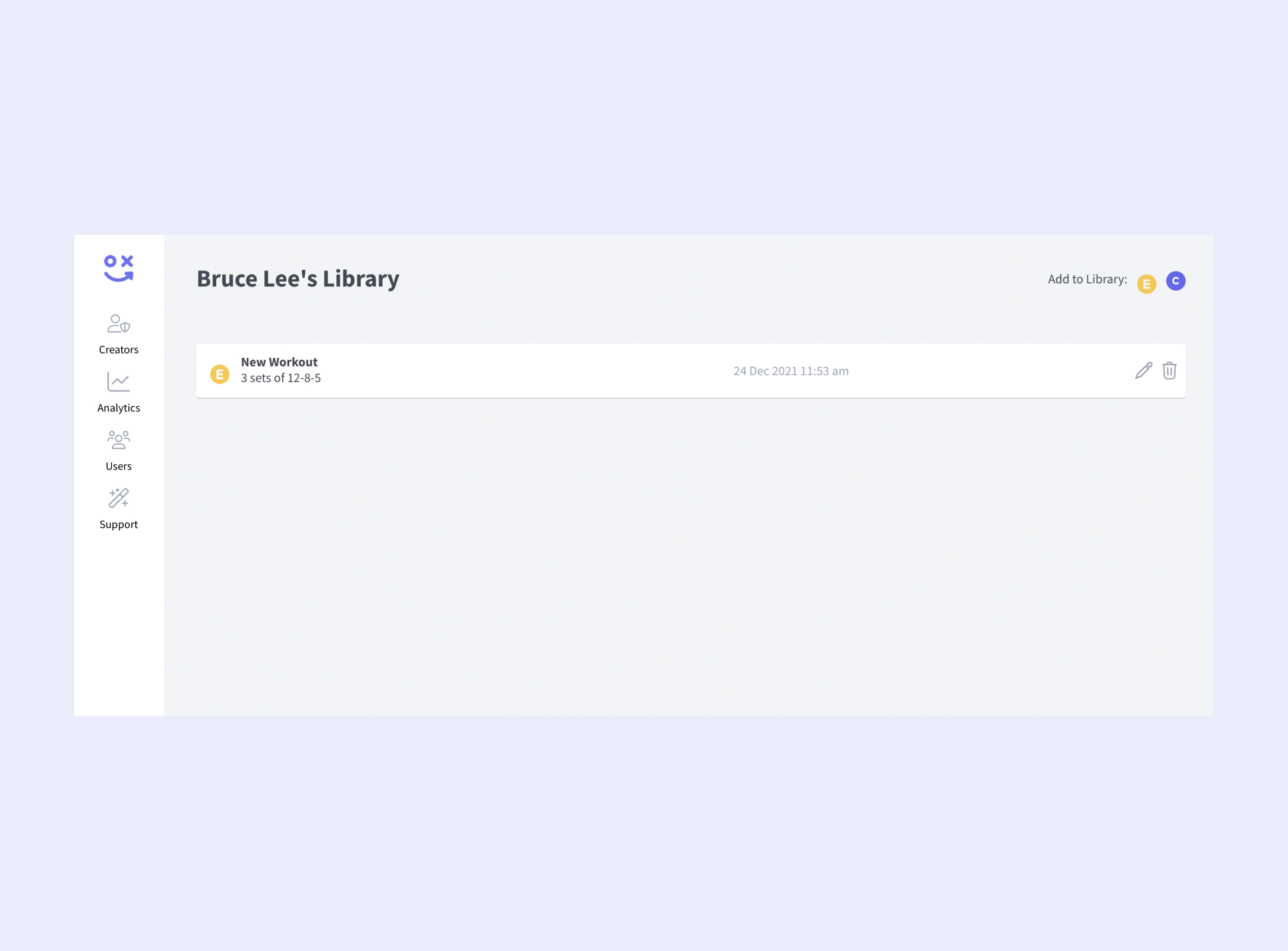Click the delete trash icon for New Workout
The image size is (1288, 951).
(x=1169, y=370)
